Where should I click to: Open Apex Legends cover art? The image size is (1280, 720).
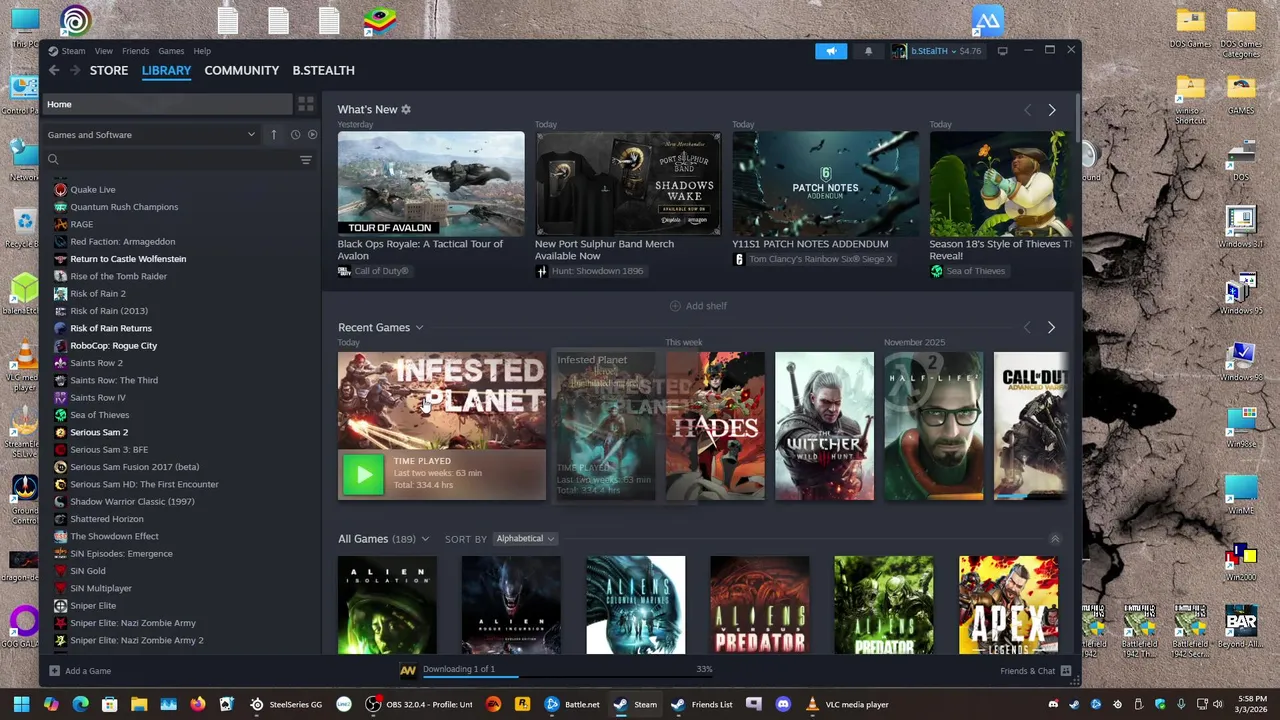pos(1008,605)
